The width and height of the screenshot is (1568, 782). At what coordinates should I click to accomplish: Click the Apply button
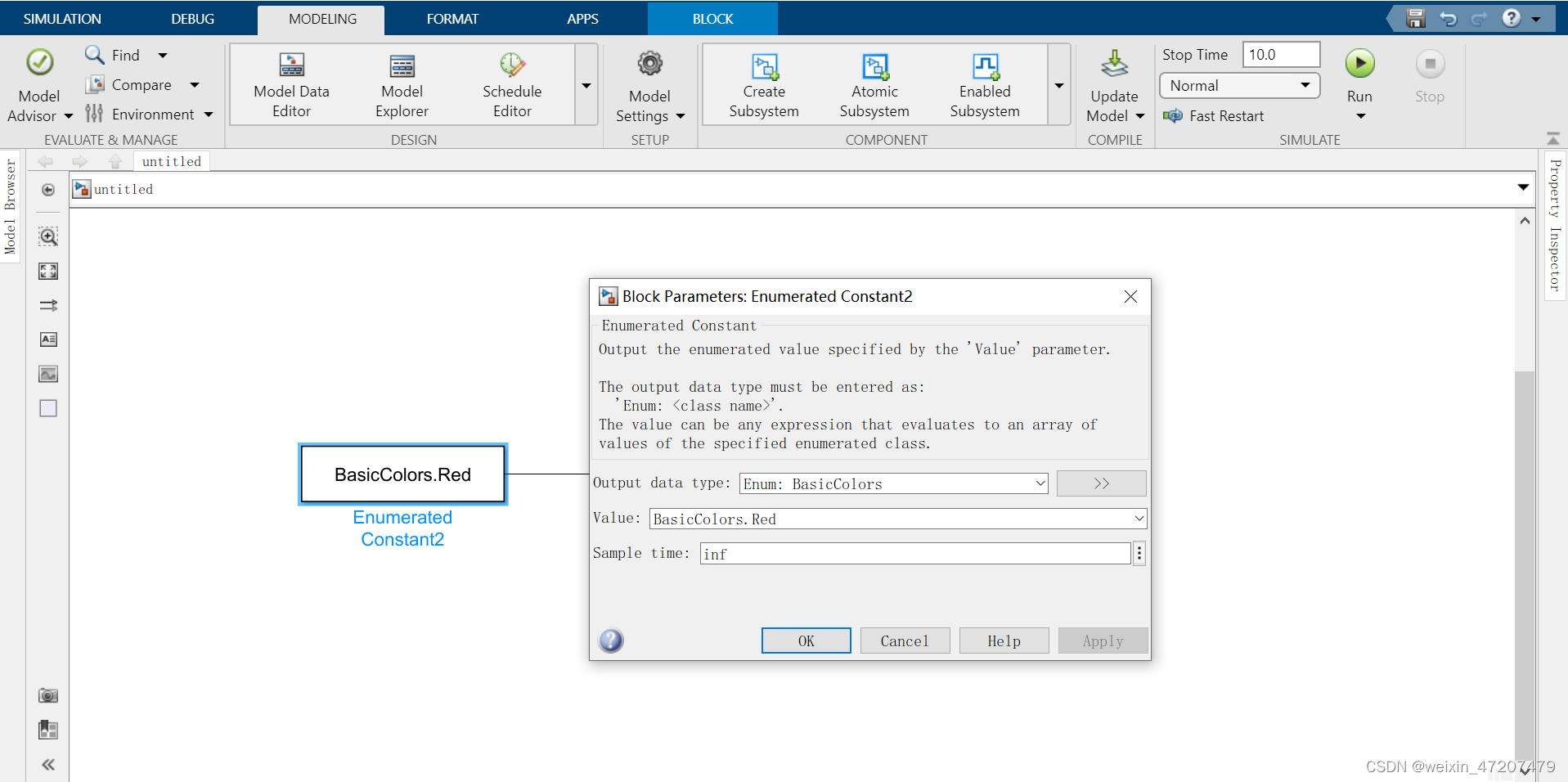1103,640
